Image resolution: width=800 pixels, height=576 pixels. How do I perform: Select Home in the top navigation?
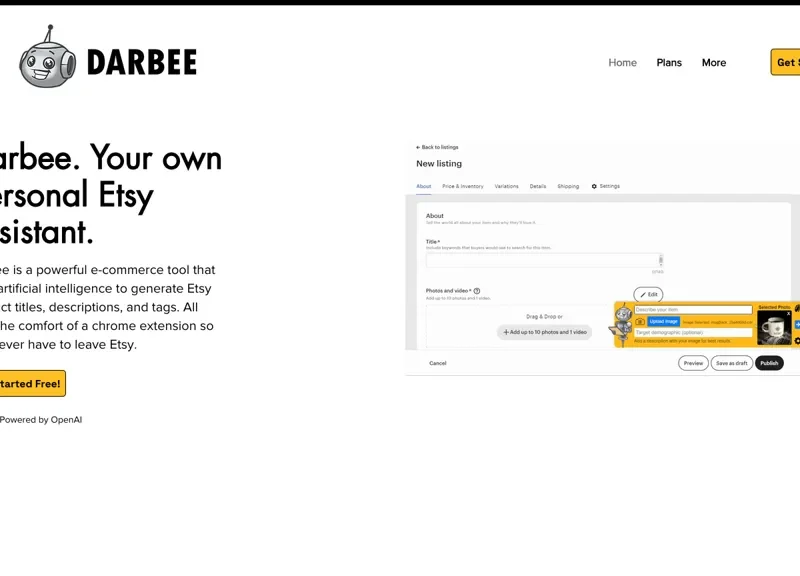(622, 62)
